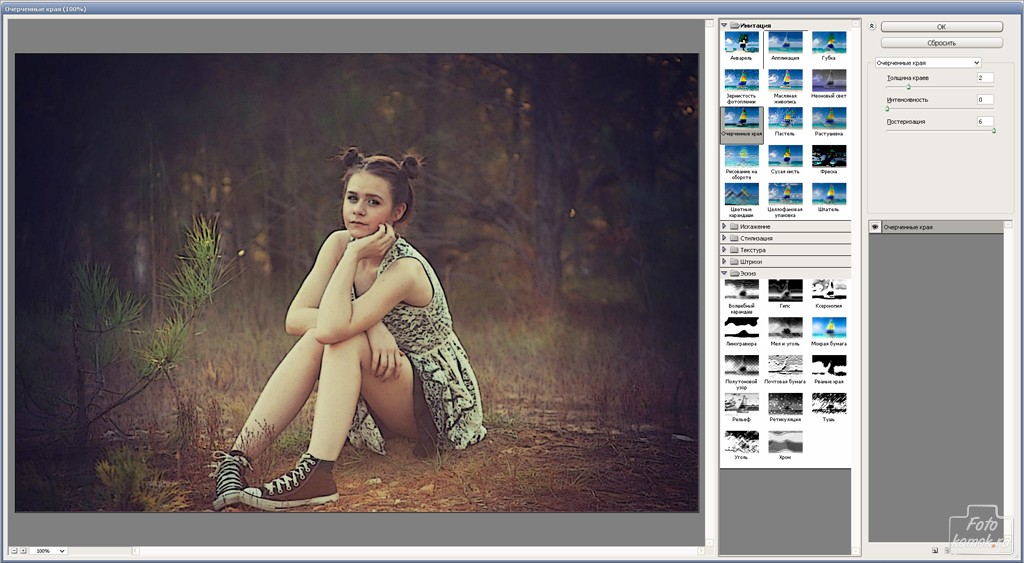Select the Акварель filter thumbnail
This screenshot has height=563, width=1024.
click(x=741, y=43)
